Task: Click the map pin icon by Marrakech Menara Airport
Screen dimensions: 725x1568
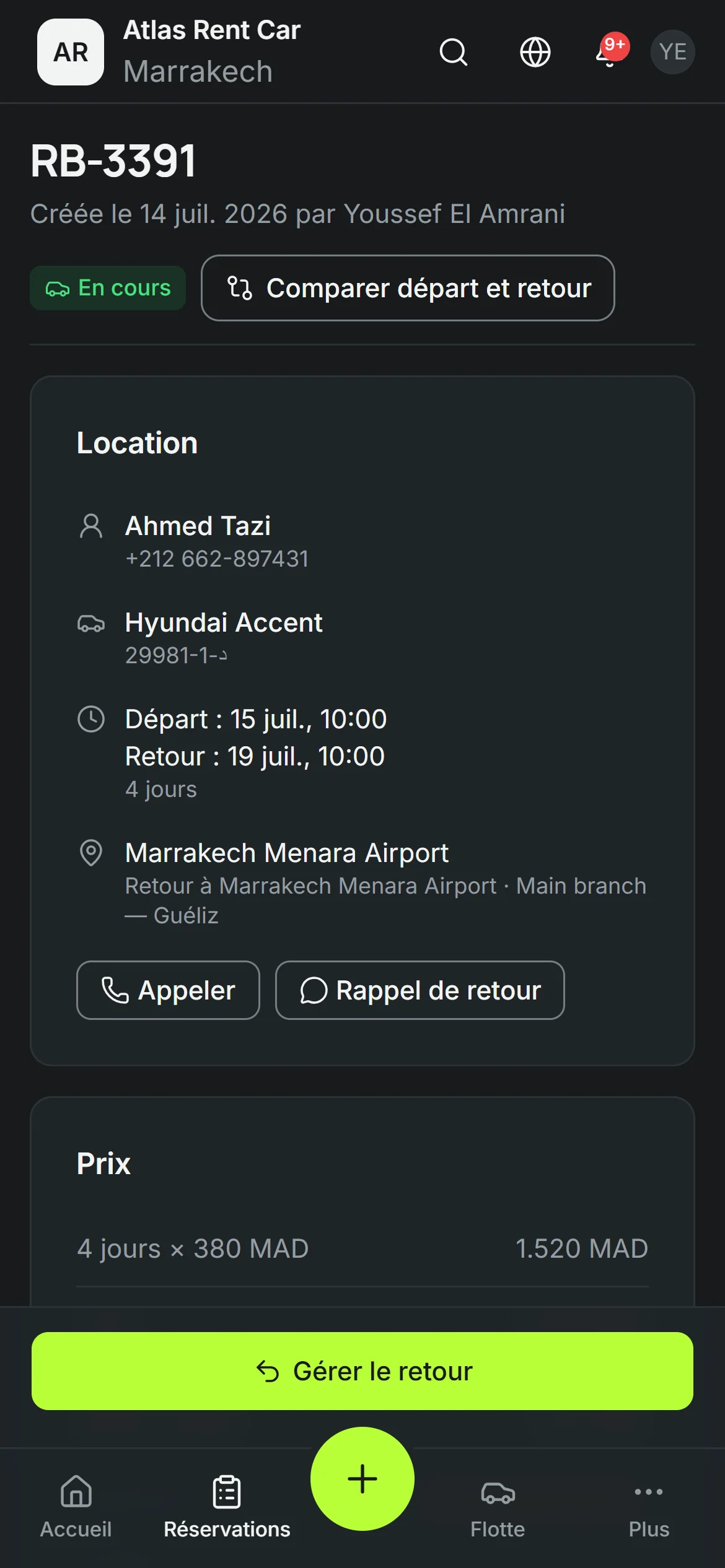Action: coord(91,853)
